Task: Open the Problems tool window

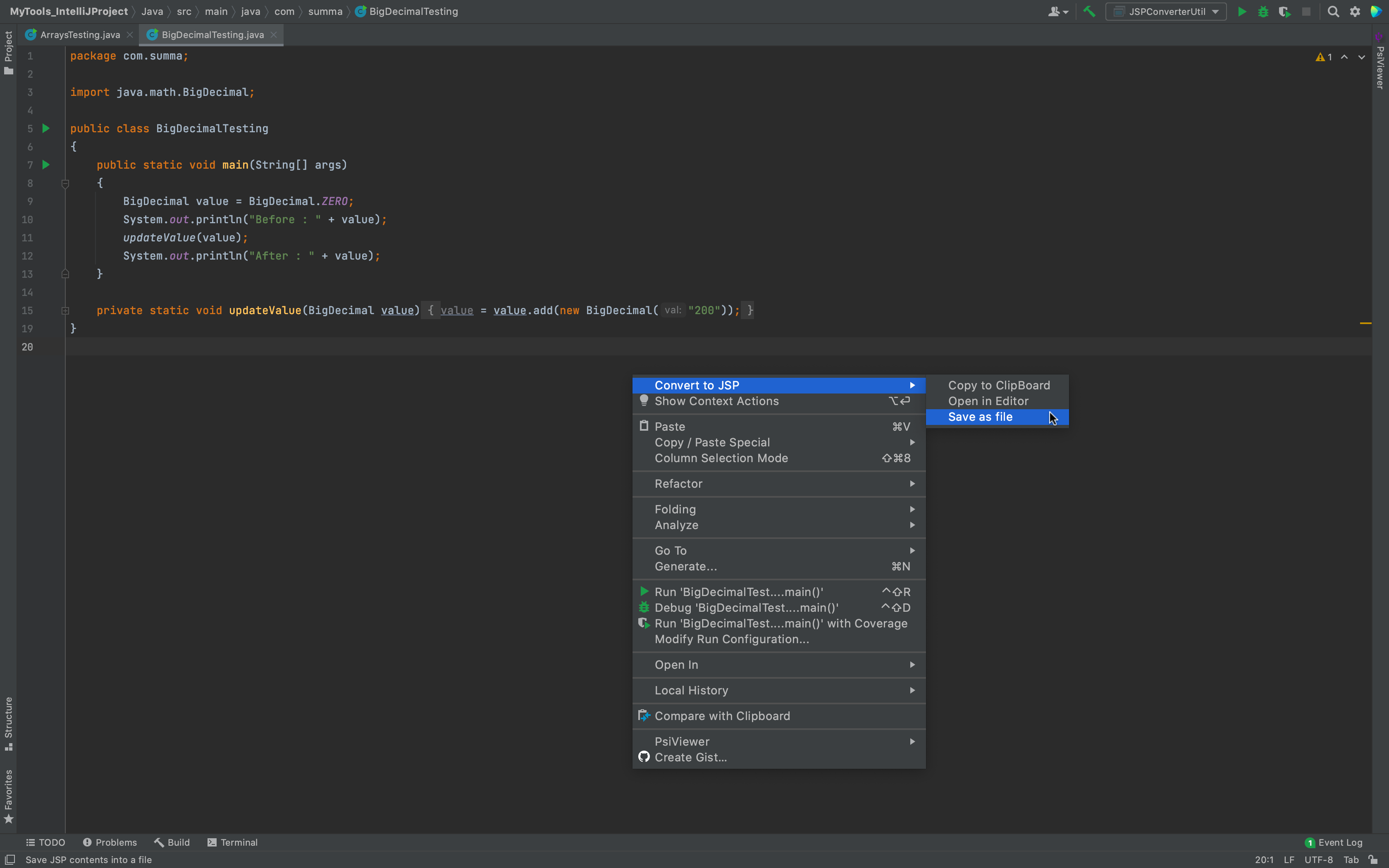Action: click(110, 842)
